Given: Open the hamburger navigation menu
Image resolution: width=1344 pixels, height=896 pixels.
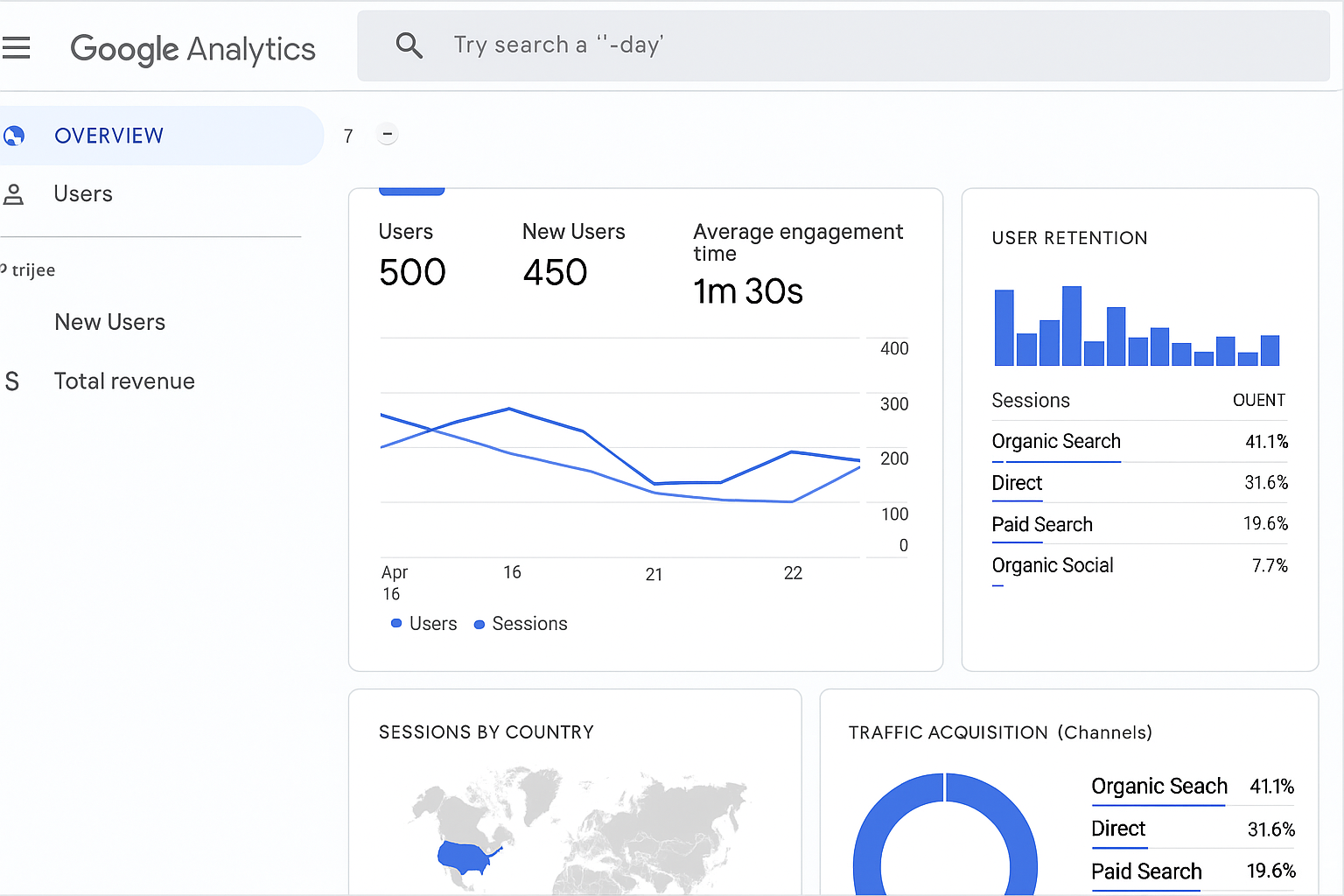Looking at the screenshot, I should (x=16, y=47).
